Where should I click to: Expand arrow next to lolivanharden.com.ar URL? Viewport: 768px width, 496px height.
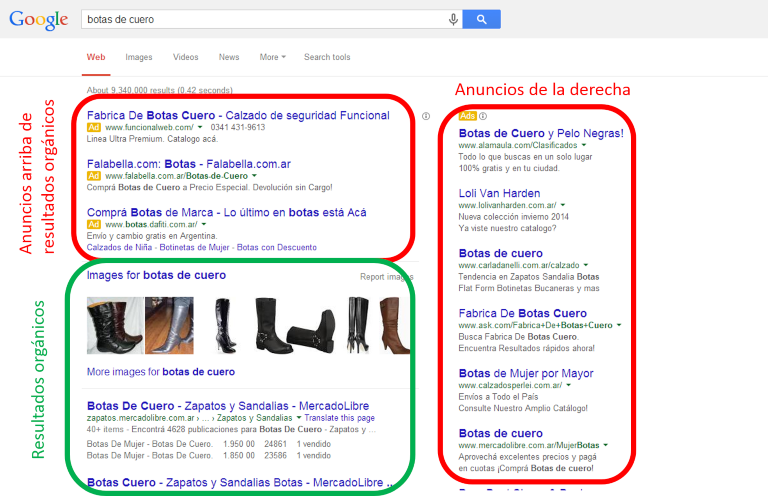[x=563, y=205]
